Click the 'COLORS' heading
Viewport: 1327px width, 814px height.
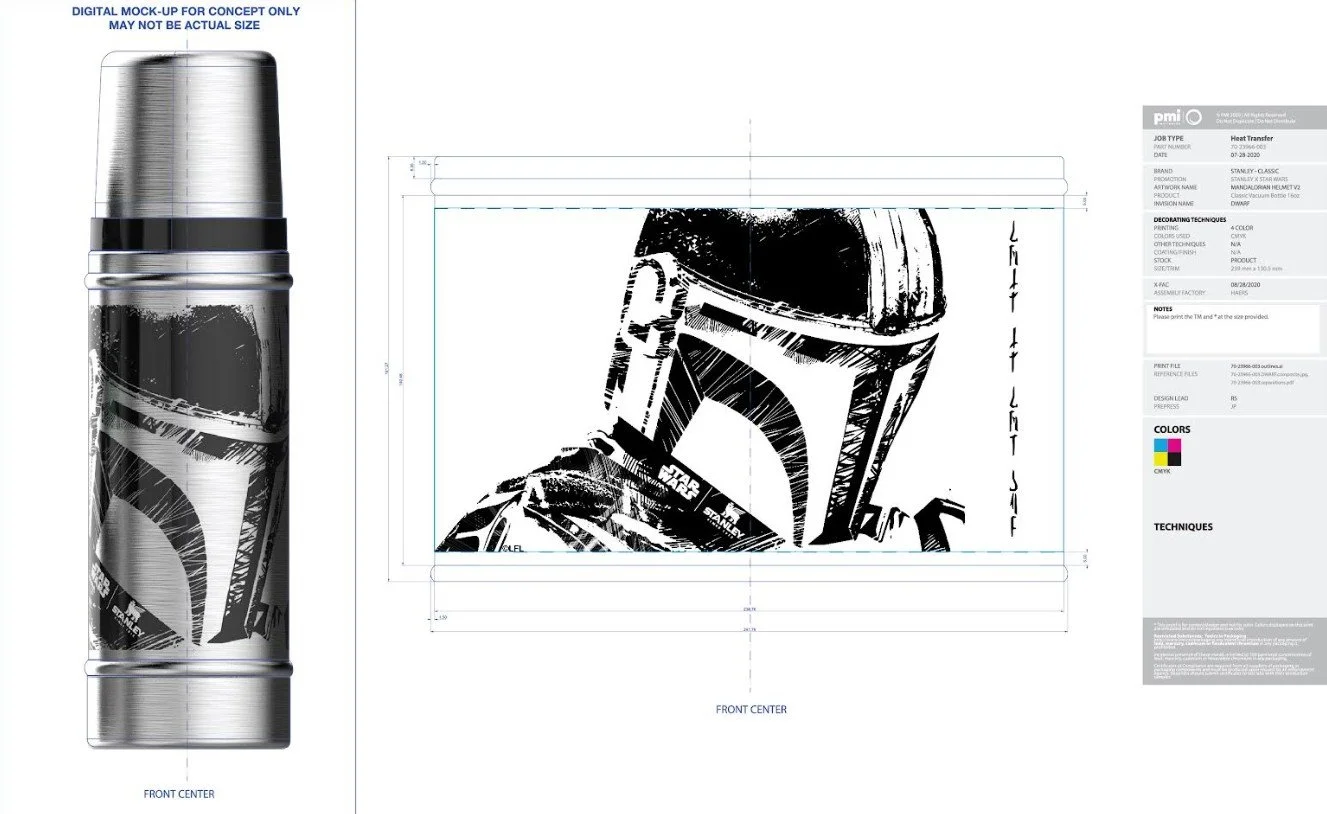(1172, 430)
